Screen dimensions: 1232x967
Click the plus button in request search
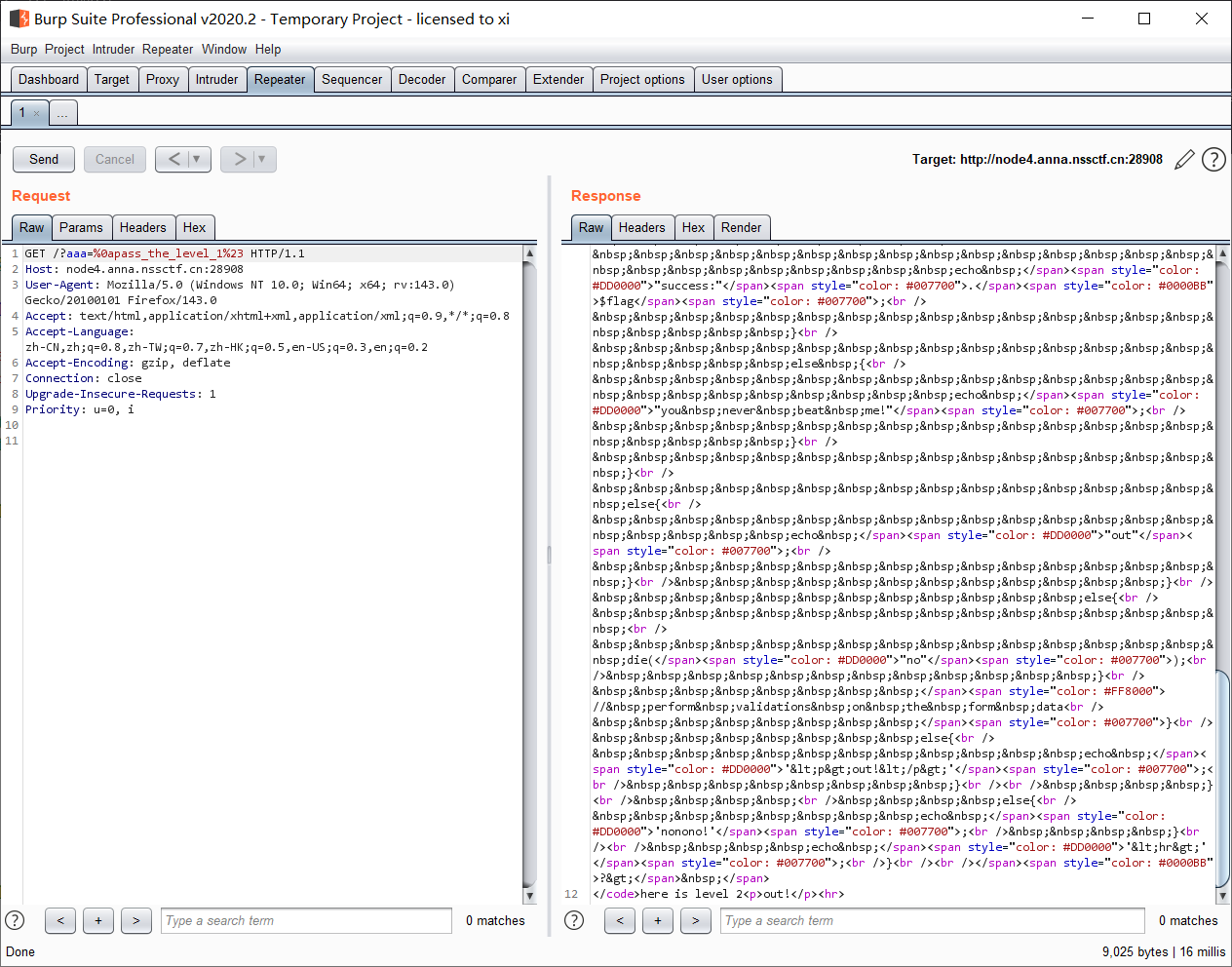coord(98,920)
